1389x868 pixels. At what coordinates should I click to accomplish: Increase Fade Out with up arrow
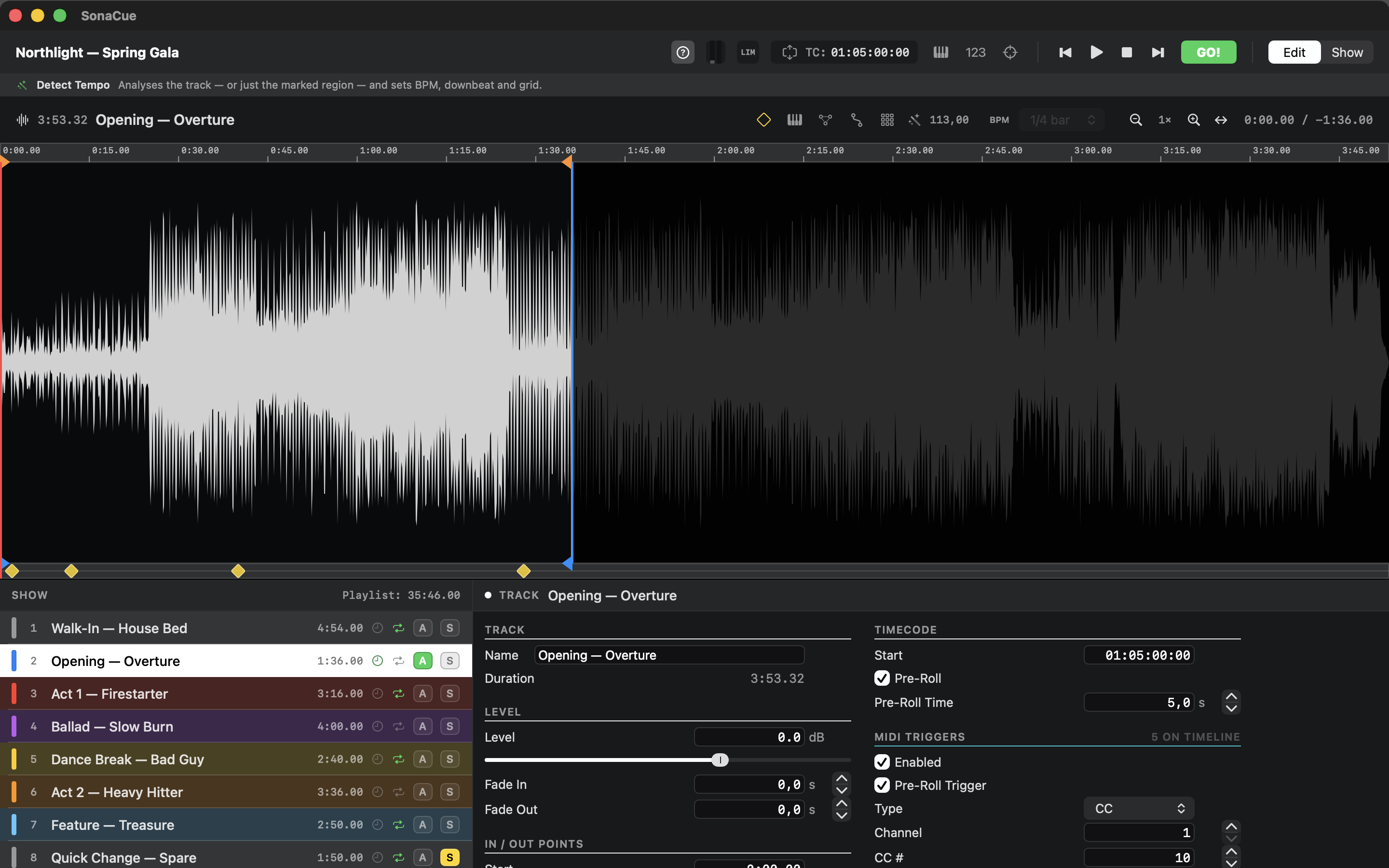842,803
